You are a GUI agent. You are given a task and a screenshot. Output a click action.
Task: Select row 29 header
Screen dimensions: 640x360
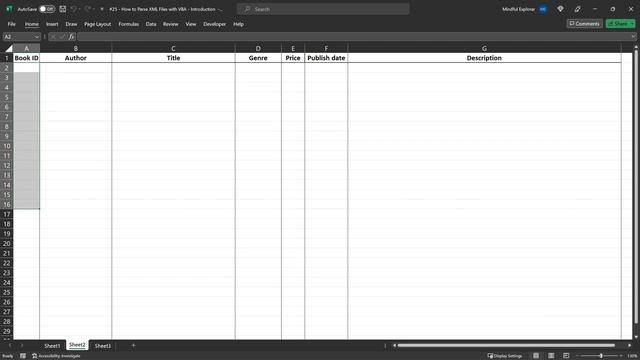point(7,331)
